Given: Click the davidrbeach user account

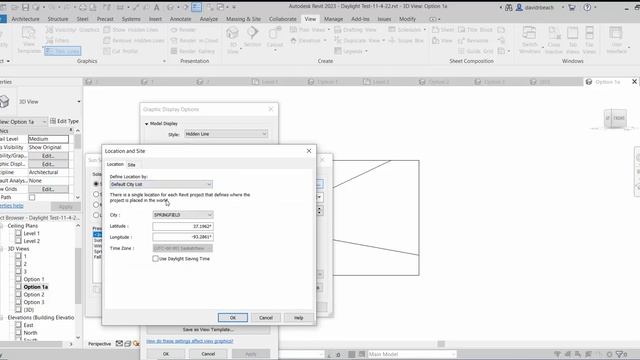Looking at the screenshot, I should [535, 7].
